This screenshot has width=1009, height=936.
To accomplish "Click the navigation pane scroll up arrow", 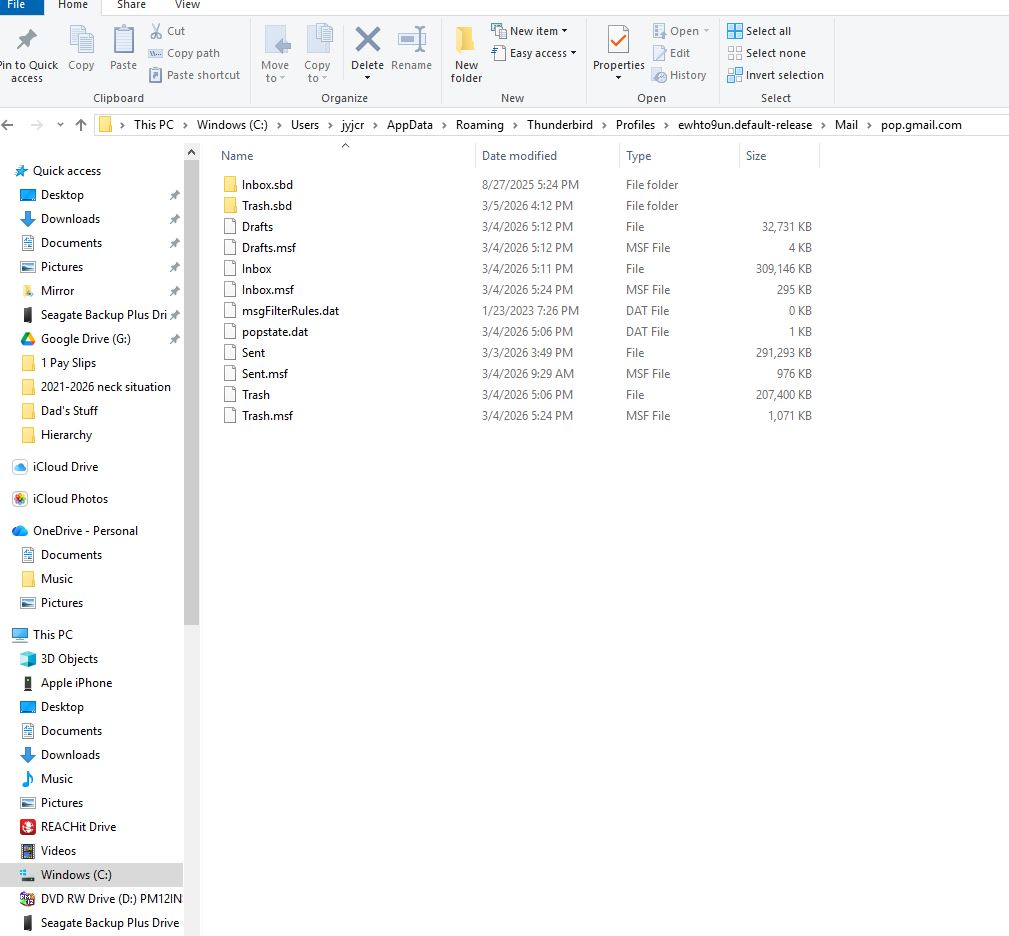I will (x=191, y=152).
